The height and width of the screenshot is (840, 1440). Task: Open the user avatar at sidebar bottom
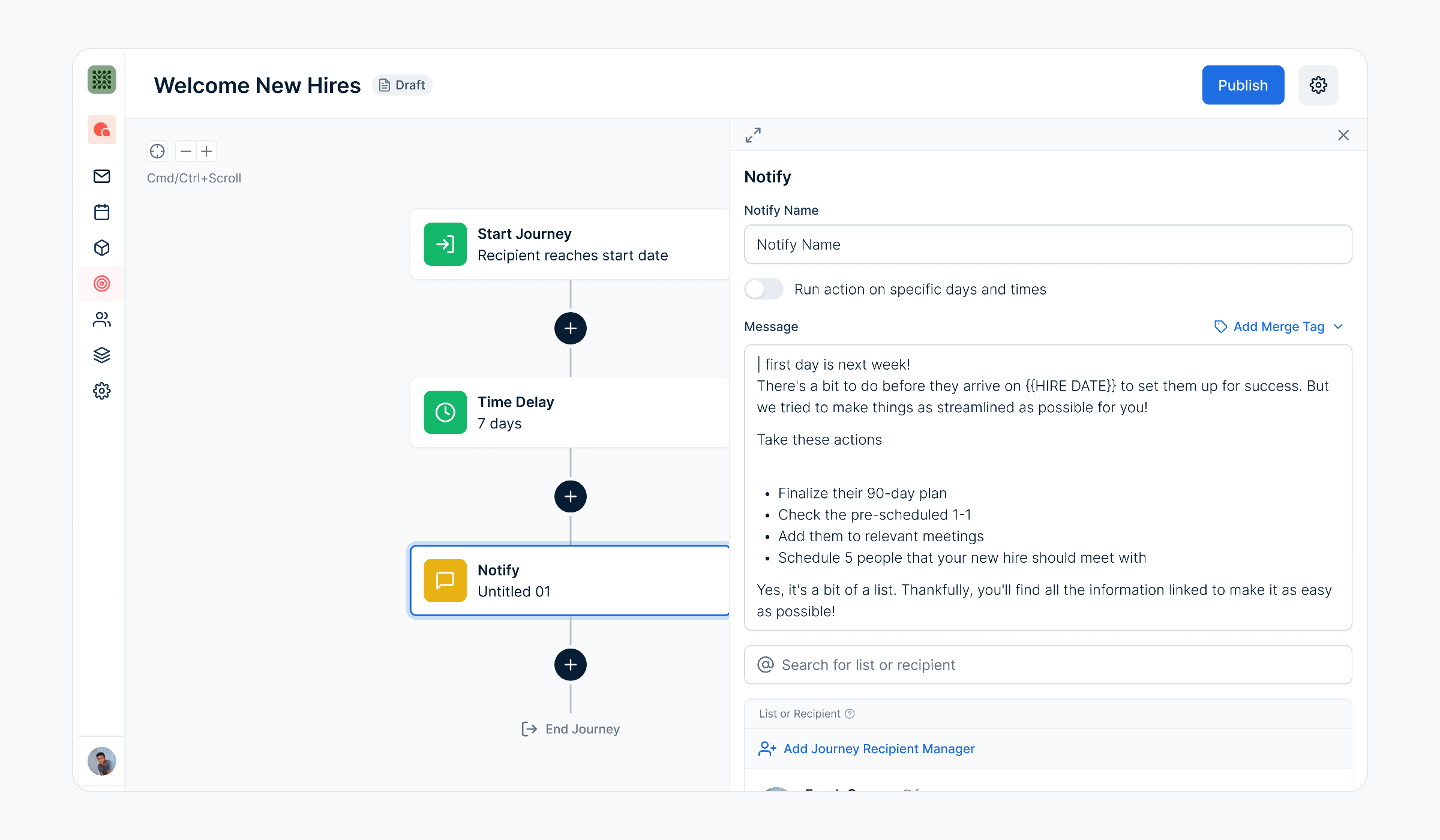tap(101, 761)
